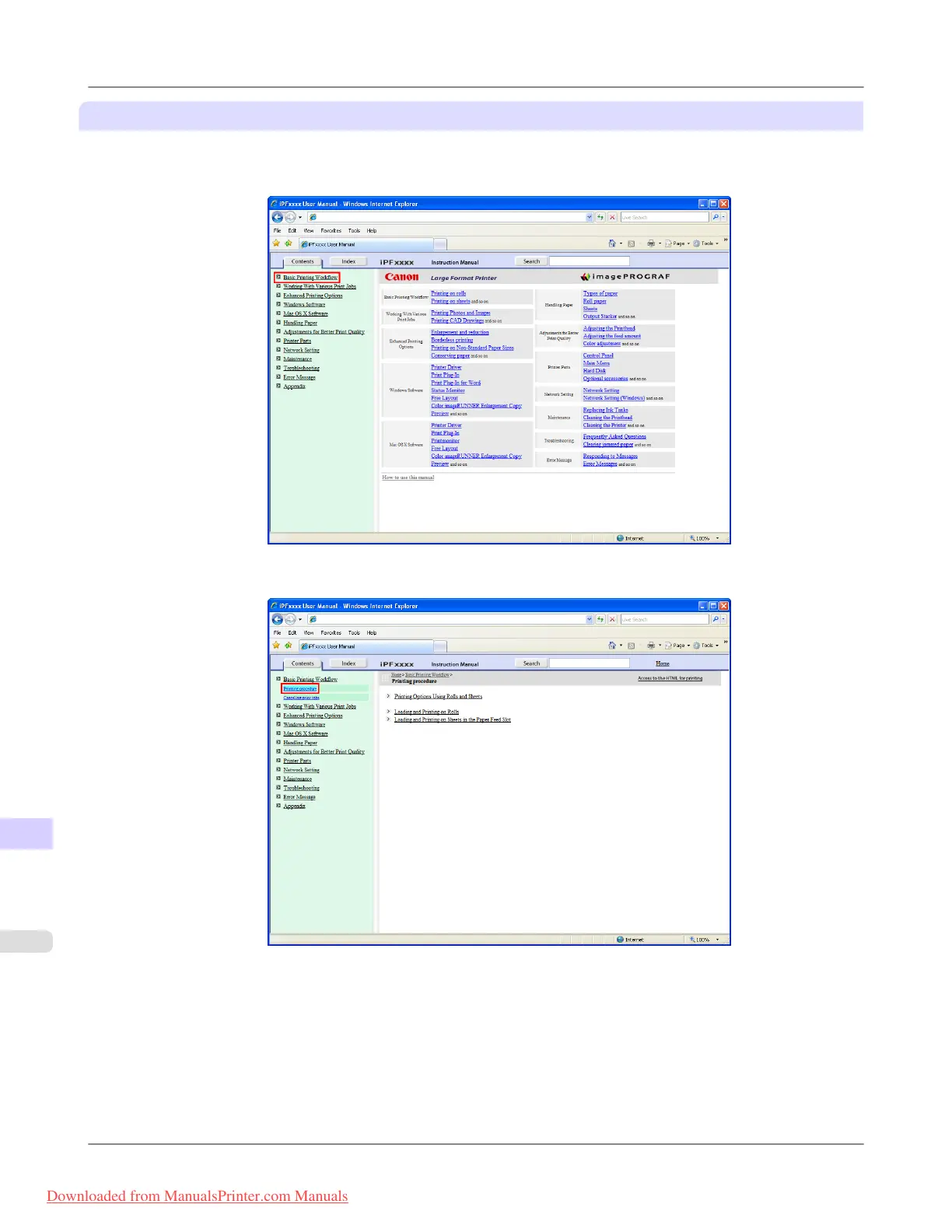Open the highlighted Basic Printing Workflow link

[310, 277]
